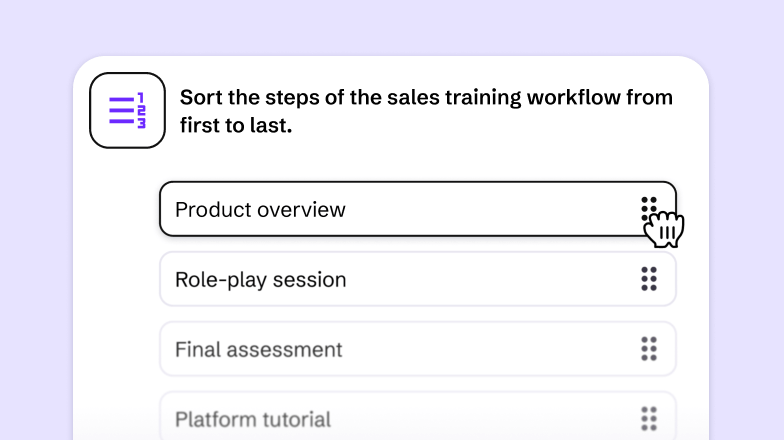Click the 123 numerals in sort icon
The image size is (784, 440).
point(141,111)
